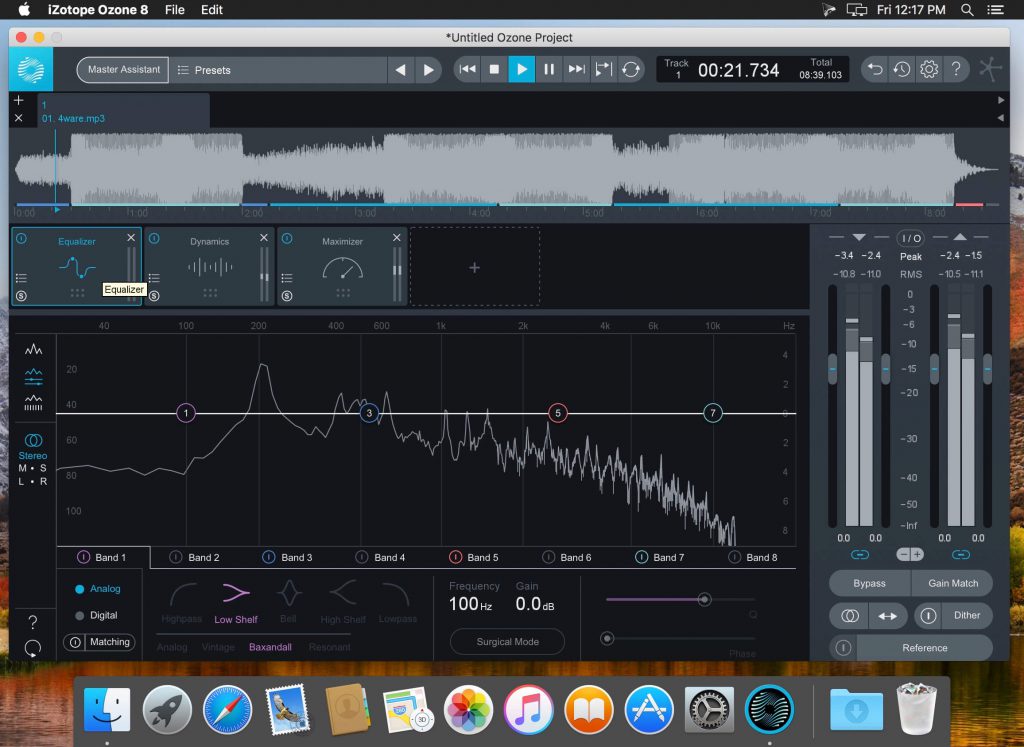
Task: Adjust the Q slider for Band 1
Action: click(x=703, y=599)
